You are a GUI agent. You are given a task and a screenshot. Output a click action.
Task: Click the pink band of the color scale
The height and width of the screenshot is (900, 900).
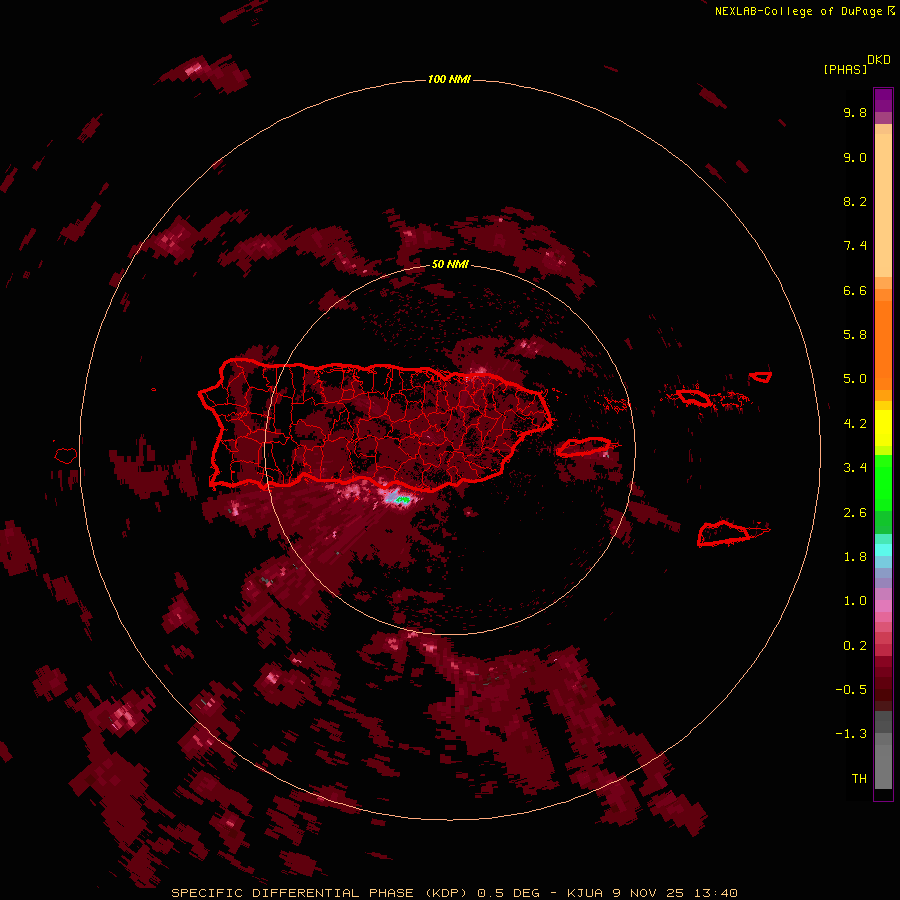(x=883, y=606)
